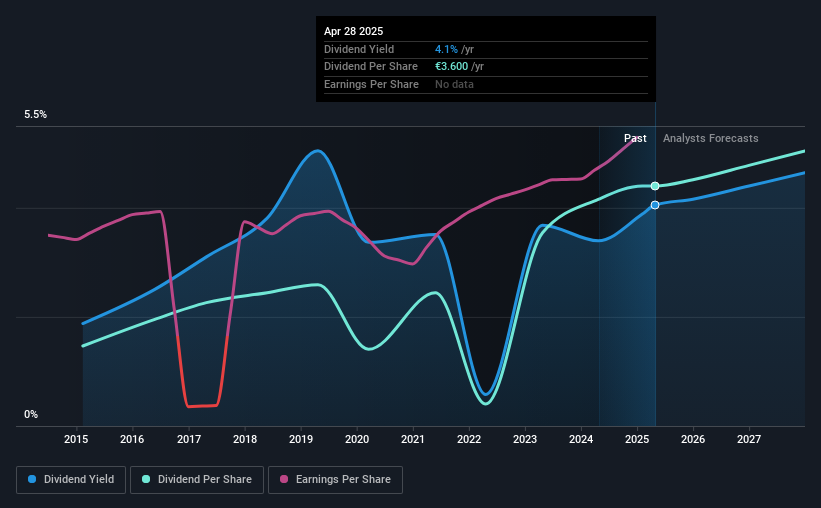Click the 'Past' label on chart
Screen dimensions: 821x508
(635, 138)
